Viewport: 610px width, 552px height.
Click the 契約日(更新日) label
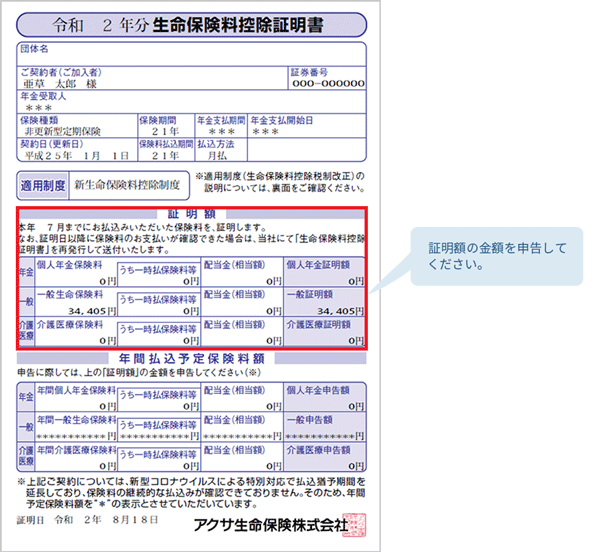(52, 144)
